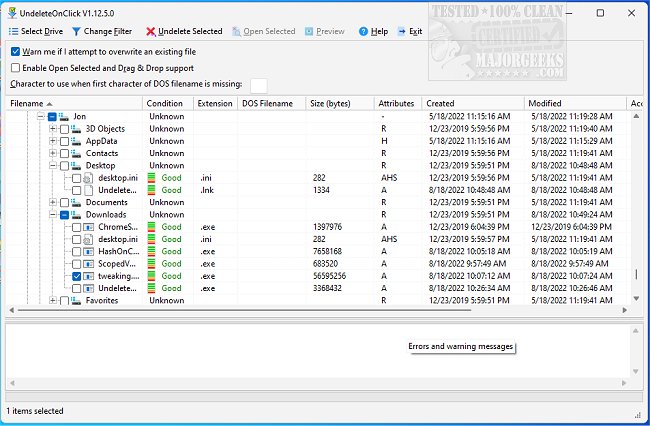Expand the Contacts folder node
Viewport: 650px width, 426px height.
pos(53,153)
